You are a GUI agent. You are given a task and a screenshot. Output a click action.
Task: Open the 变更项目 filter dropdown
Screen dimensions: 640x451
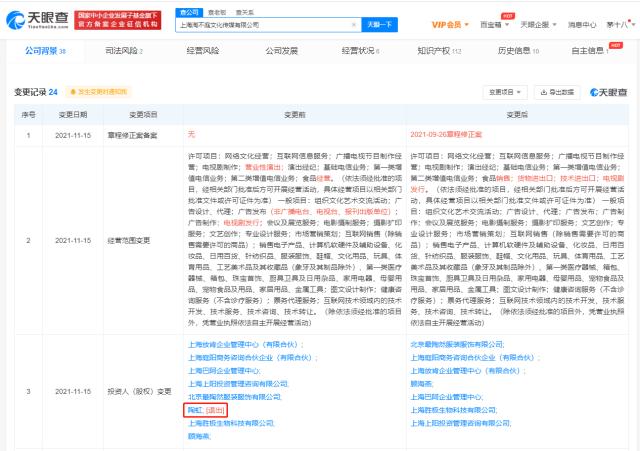pos(505,92)
